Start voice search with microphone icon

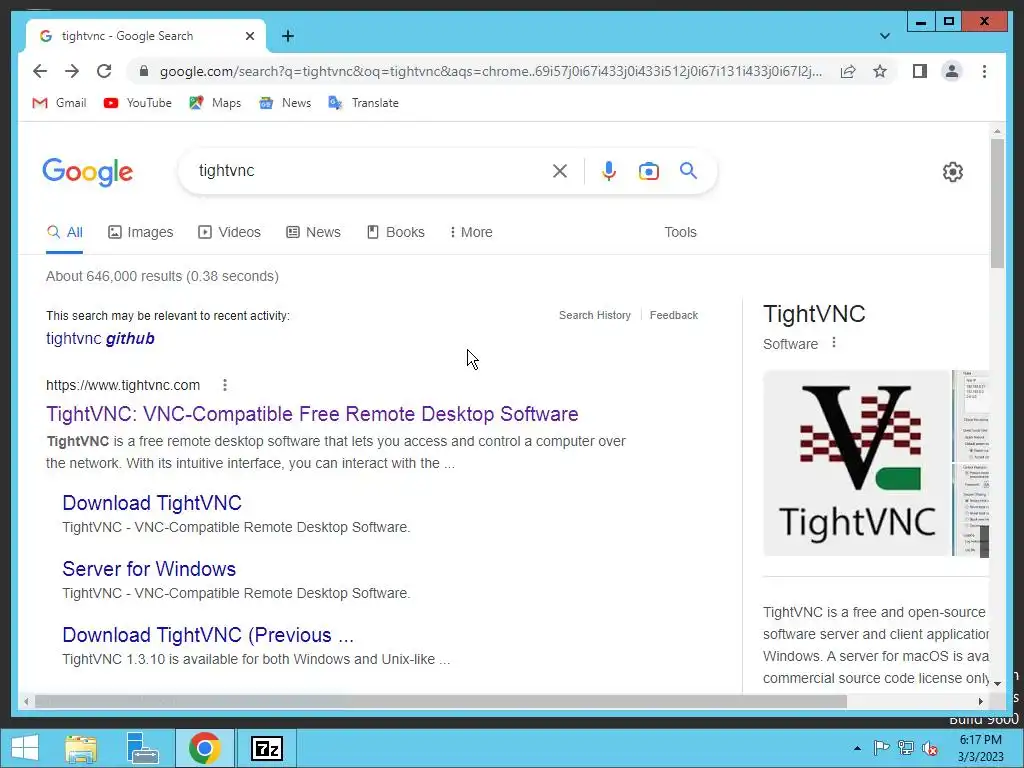tap(609, 171)
